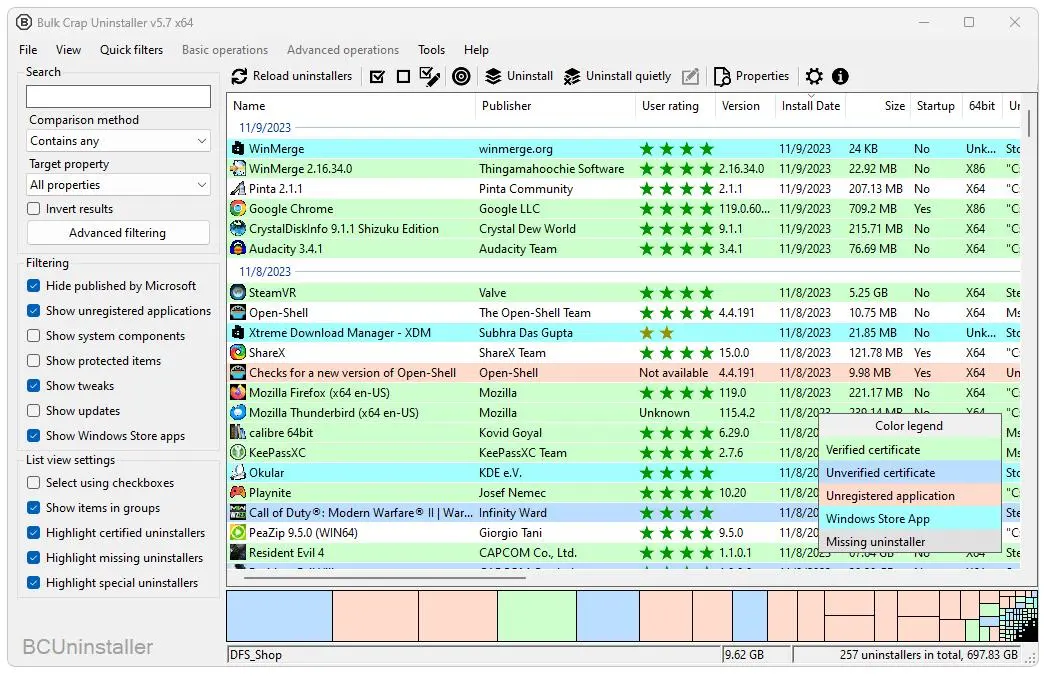Image resolution: width=1046 pixels, height=678 pixels.
Task: Click the info circle toolbar icon
Action: coord(841,77)
